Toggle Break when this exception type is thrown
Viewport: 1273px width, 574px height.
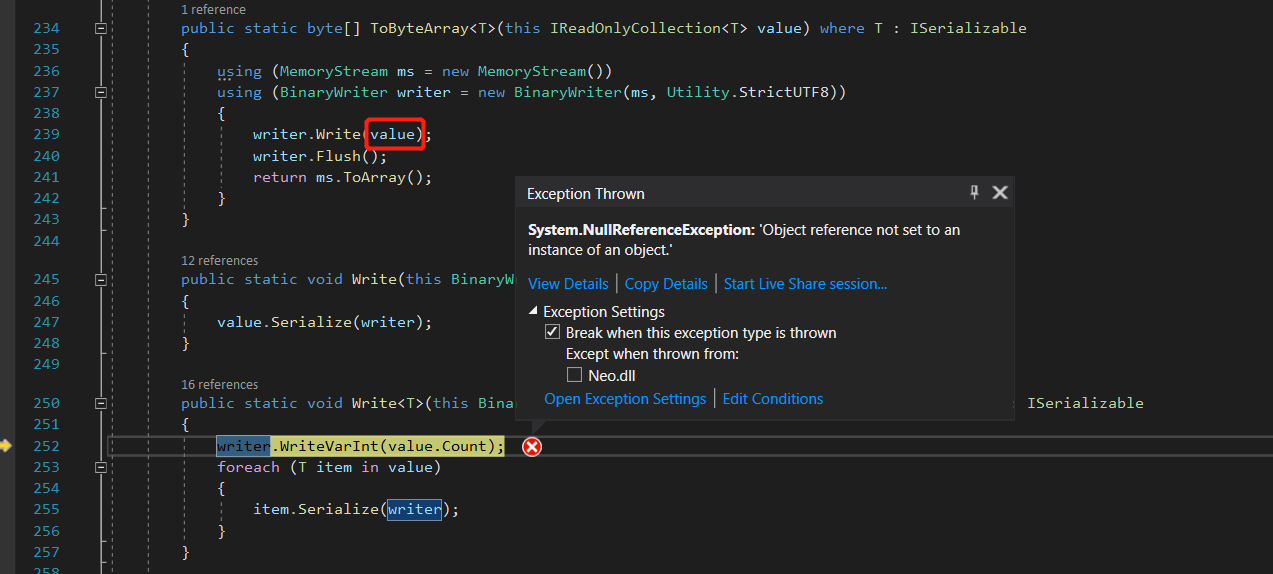tap(552, 333)
